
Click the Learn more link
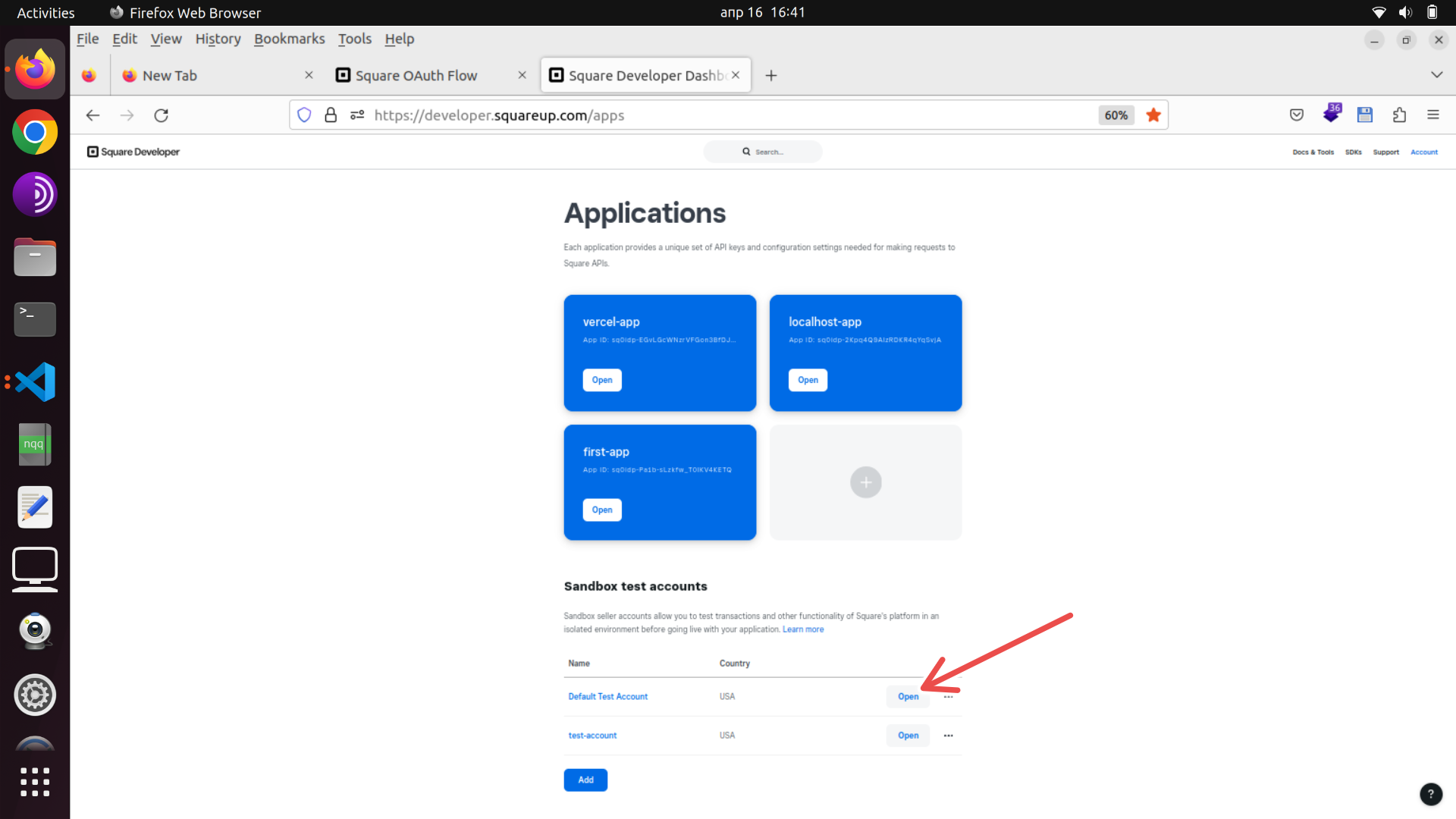(802, 629)
